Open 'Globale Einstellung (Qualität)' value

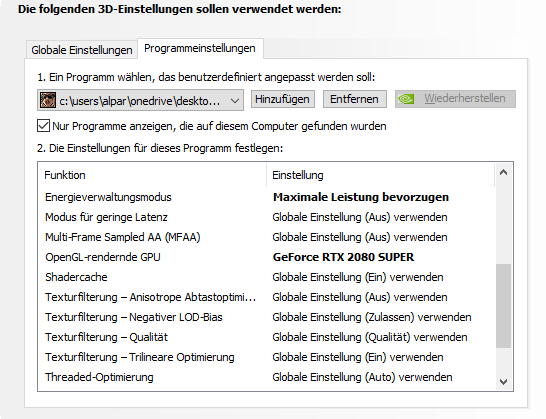coord(370,337)
